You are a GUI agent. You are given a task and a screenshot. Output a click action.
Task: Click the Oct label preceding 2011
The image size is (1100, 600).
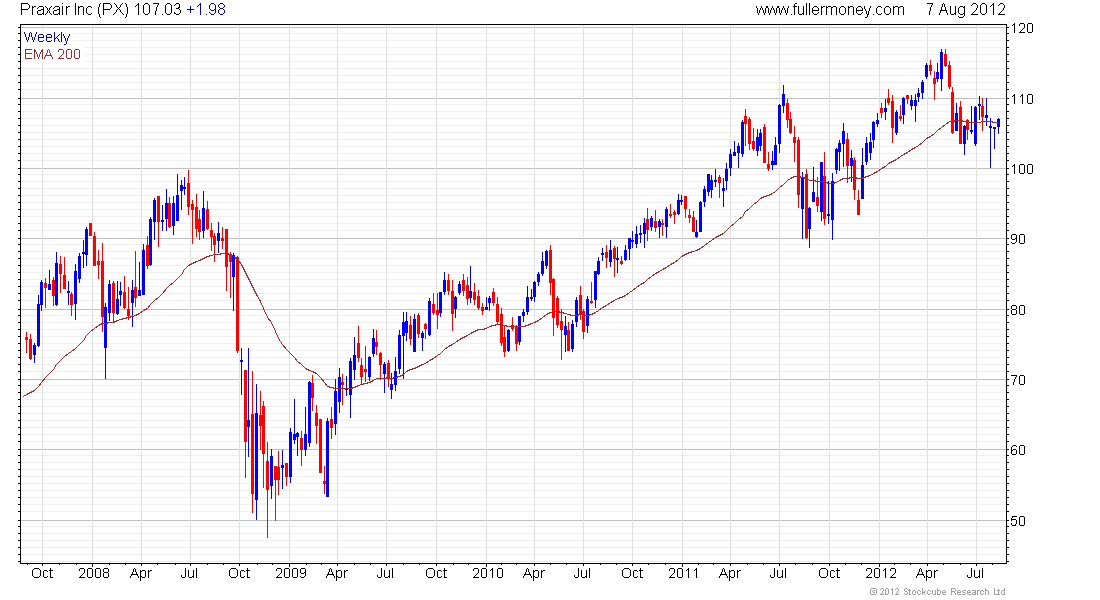pyautogui.click(x=632, y=573)
